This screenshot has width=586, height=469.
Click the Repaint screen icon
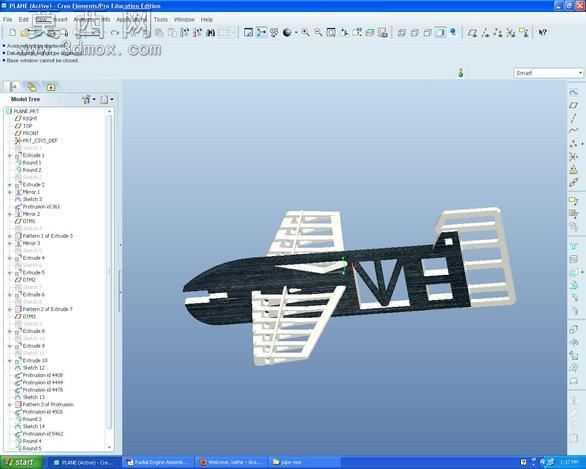[248, 33]
